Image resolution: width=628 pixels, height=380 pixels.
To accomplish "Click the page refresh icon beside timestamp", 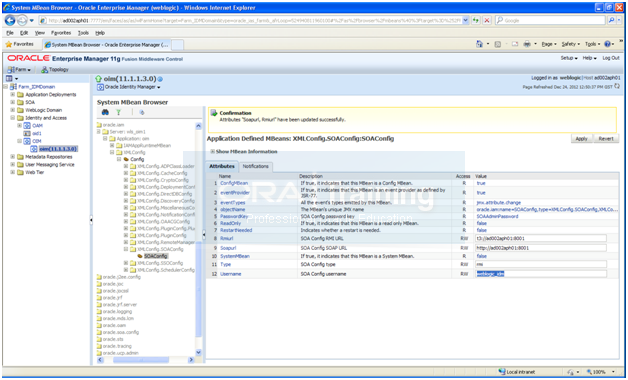I will (x=617, y=86).
